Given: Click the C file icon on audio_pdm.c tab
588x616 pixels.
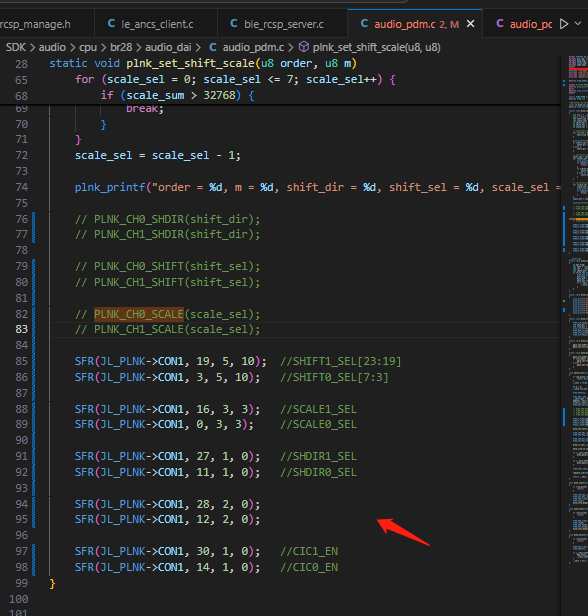Looking at the screenshot, I should coord(364,24).
